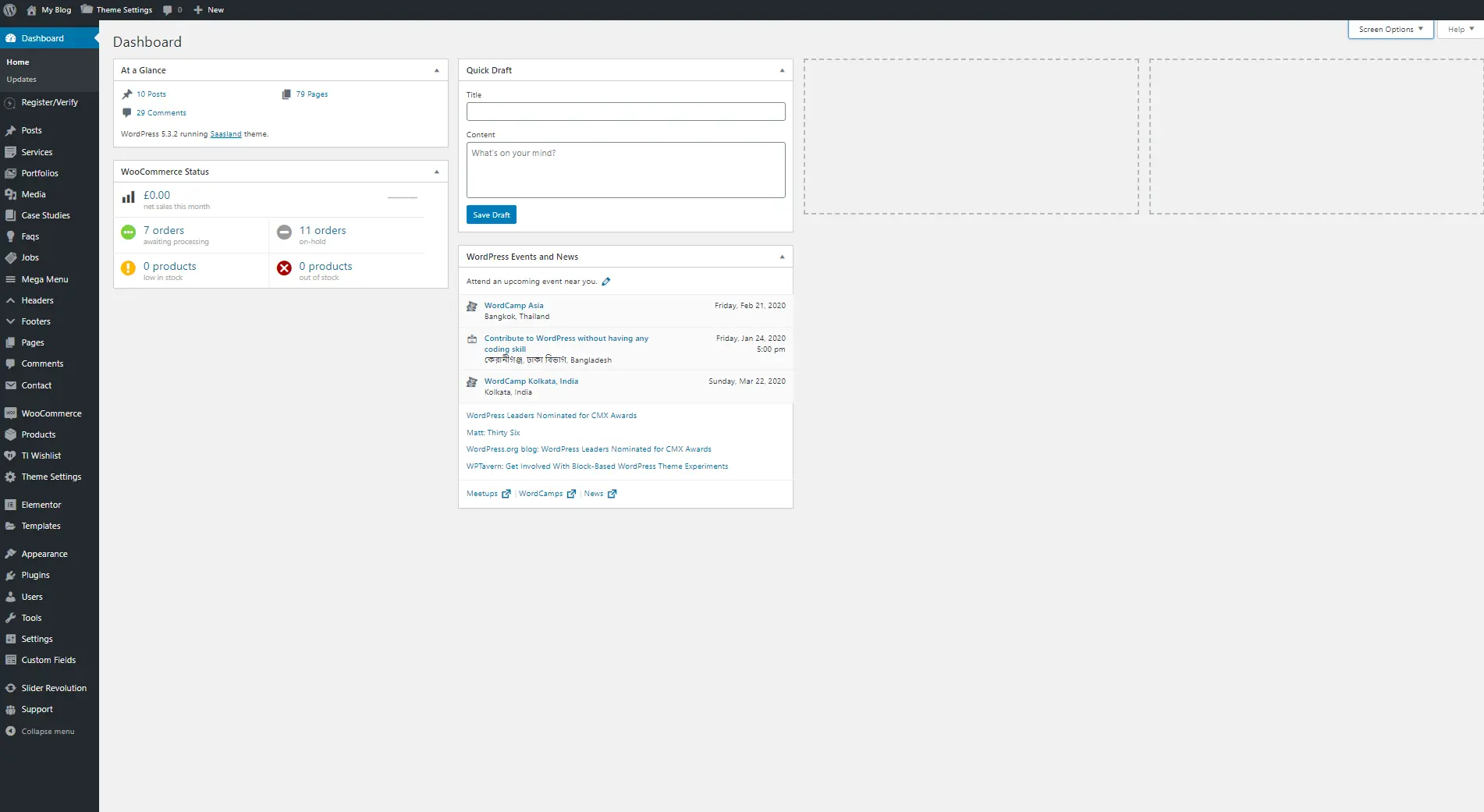Click the Services sidebar icon
The height and width of the screenshot is (812, 1484).
pos(10,152)
